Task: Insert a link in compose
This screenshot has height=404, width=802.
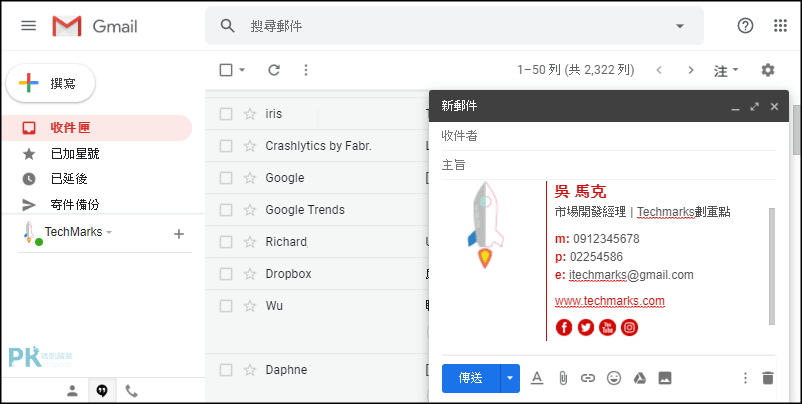Action: pos(588,378)
